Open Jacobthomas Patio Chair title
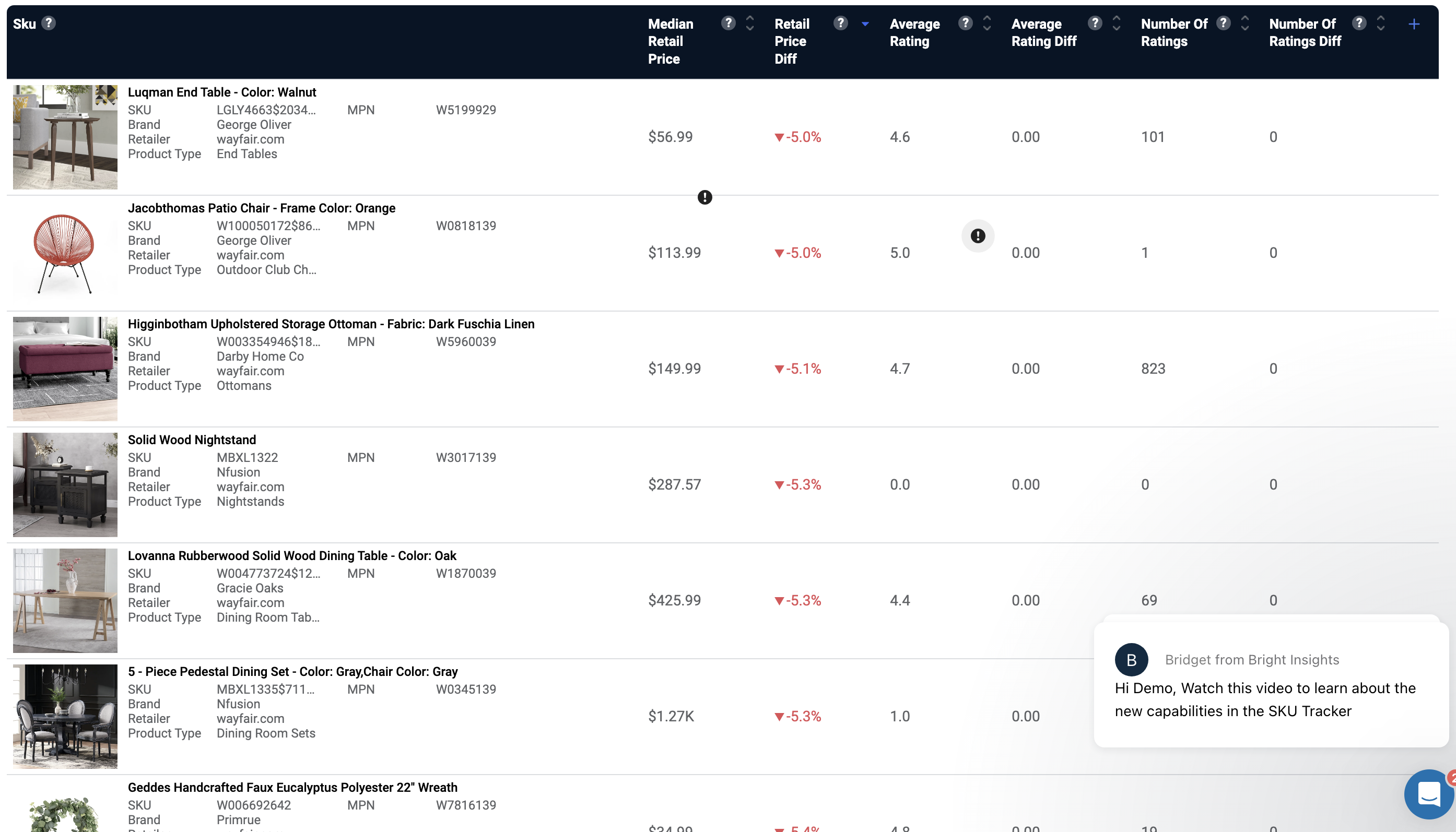1456x832 pixels. click(261, 209)
